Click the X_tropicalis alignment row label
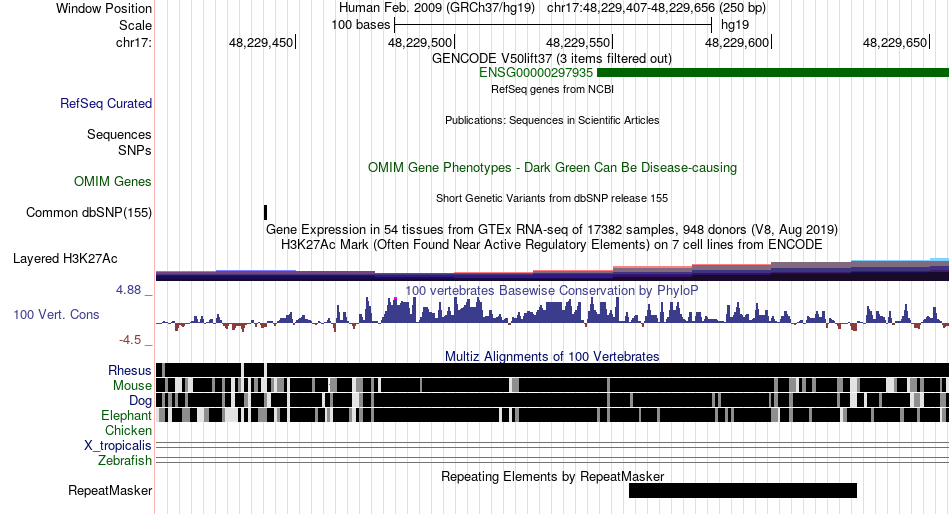 118,446
